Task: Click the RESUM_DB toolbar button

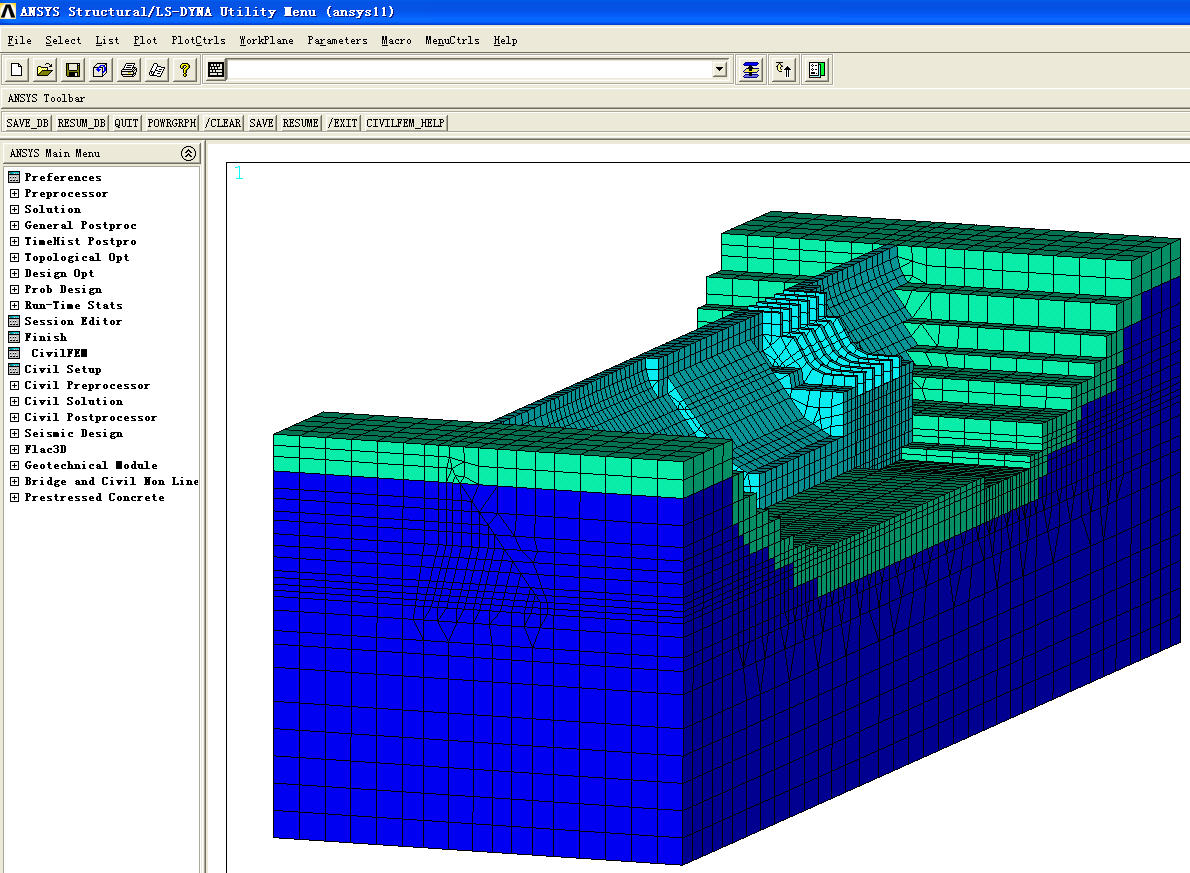Action: coord(81,123)
